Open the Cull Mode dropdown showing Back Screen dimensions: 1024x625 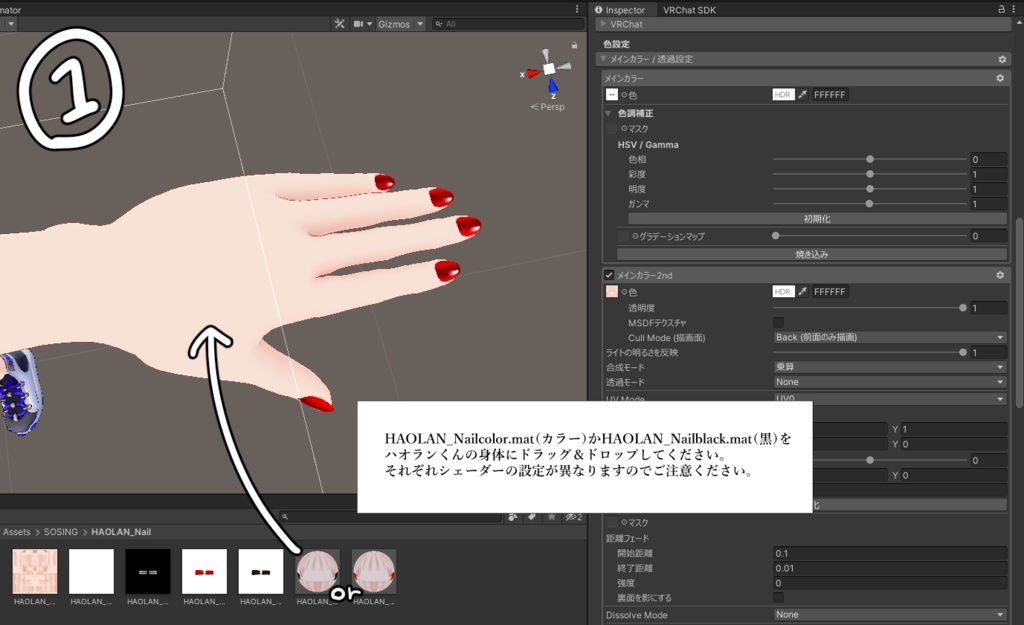point(890,337)
